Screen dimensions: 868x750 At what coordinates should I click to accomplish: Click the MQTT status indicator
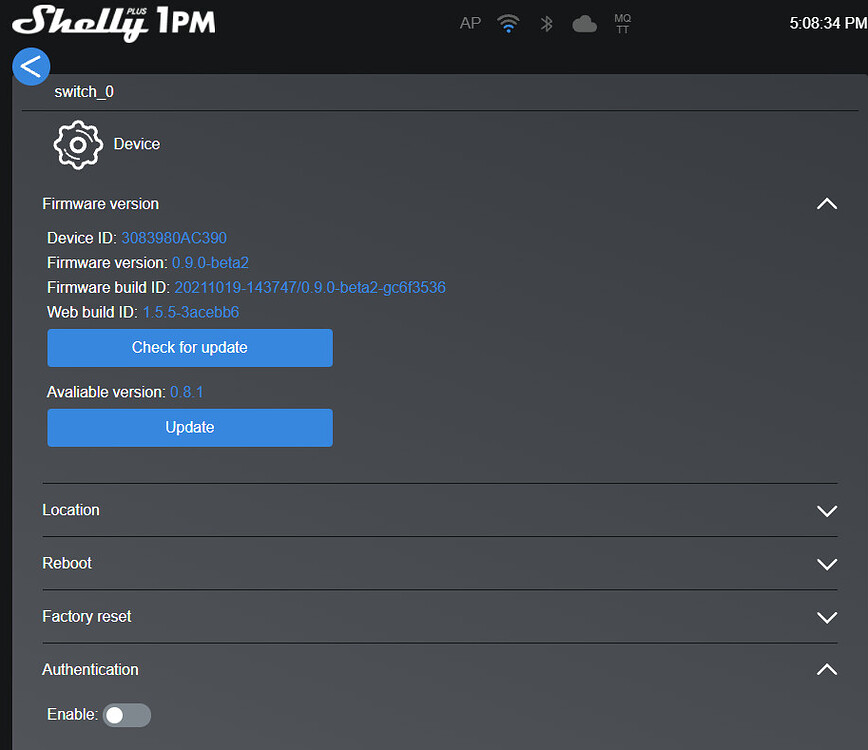coord(622,23)
